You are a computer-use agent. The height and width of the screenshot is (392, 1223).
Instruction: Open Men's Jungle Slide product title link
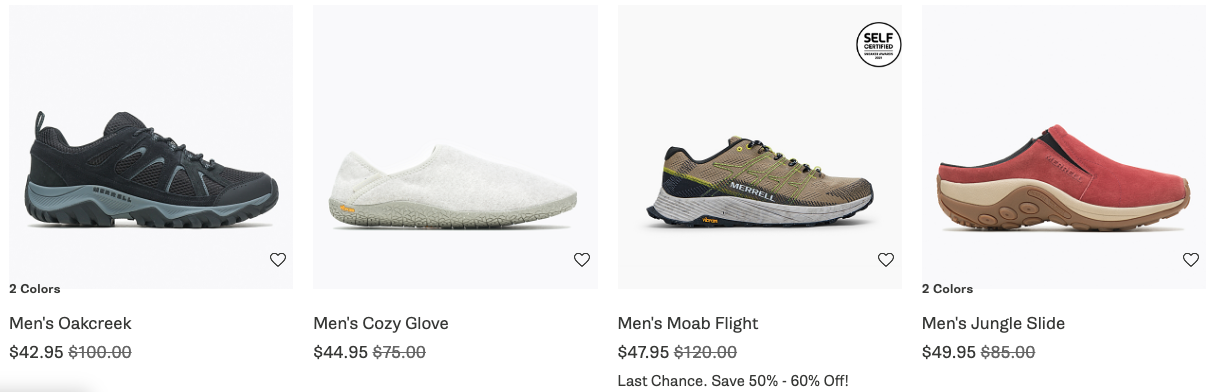coord(993,323)
